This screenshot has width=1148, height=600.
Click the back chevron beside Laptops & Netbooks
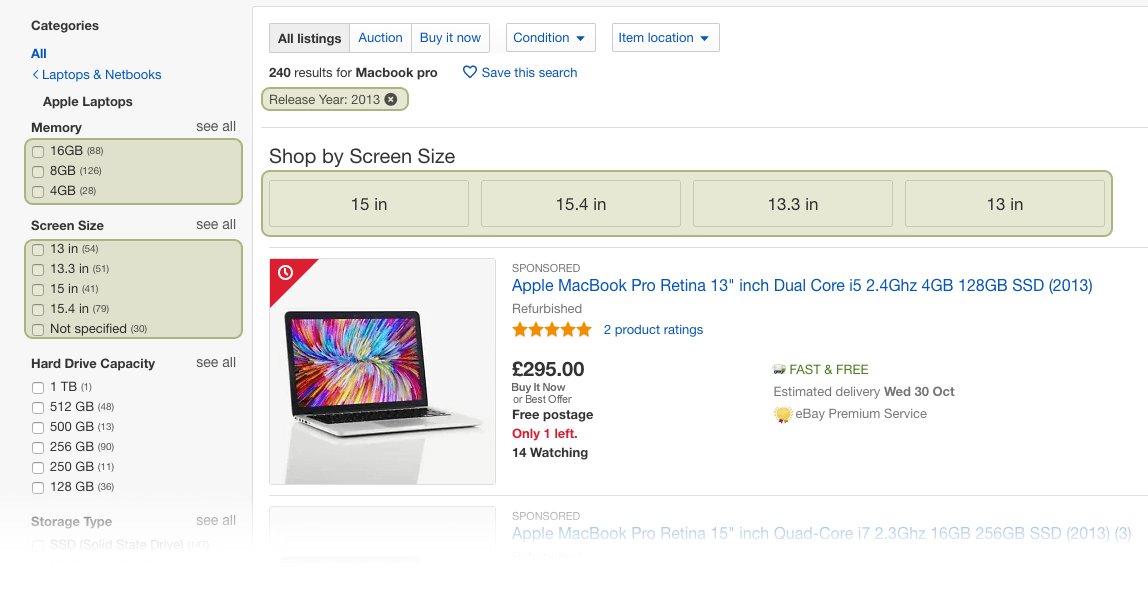(x=35, y=75)
